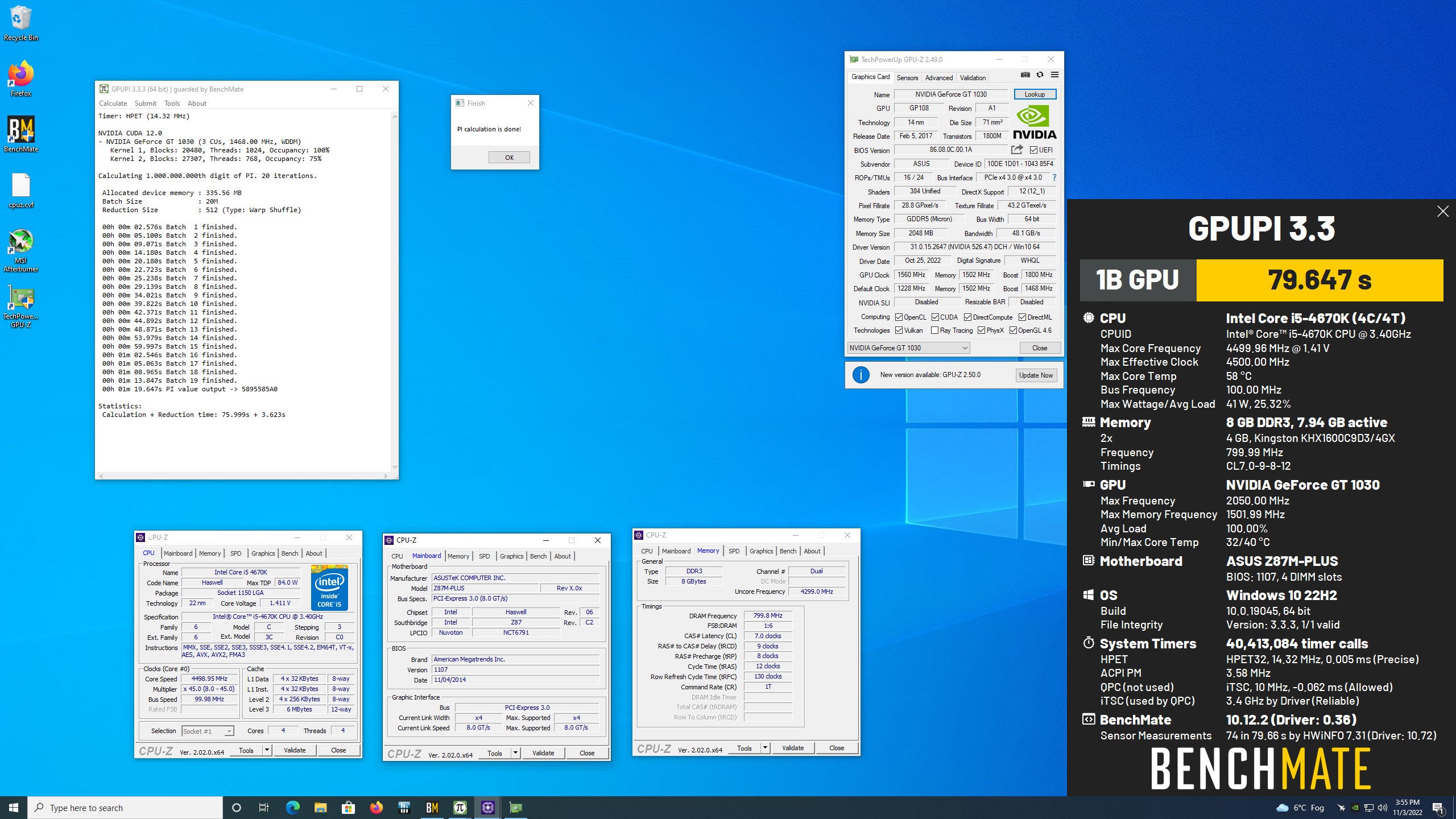
Task: Open the Firefox desktop shortcut
Action: [x=21, y=78]
